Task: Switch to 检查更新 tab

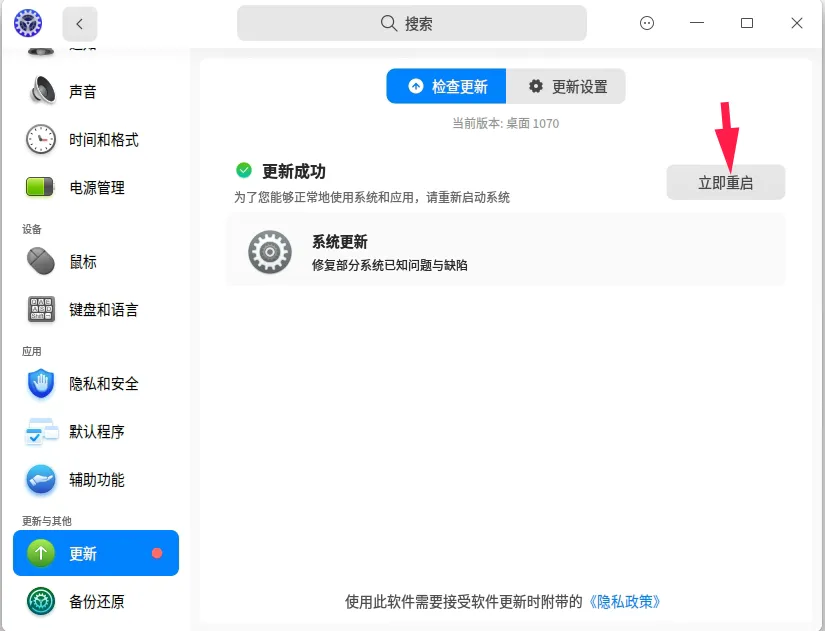Action: 446,86
